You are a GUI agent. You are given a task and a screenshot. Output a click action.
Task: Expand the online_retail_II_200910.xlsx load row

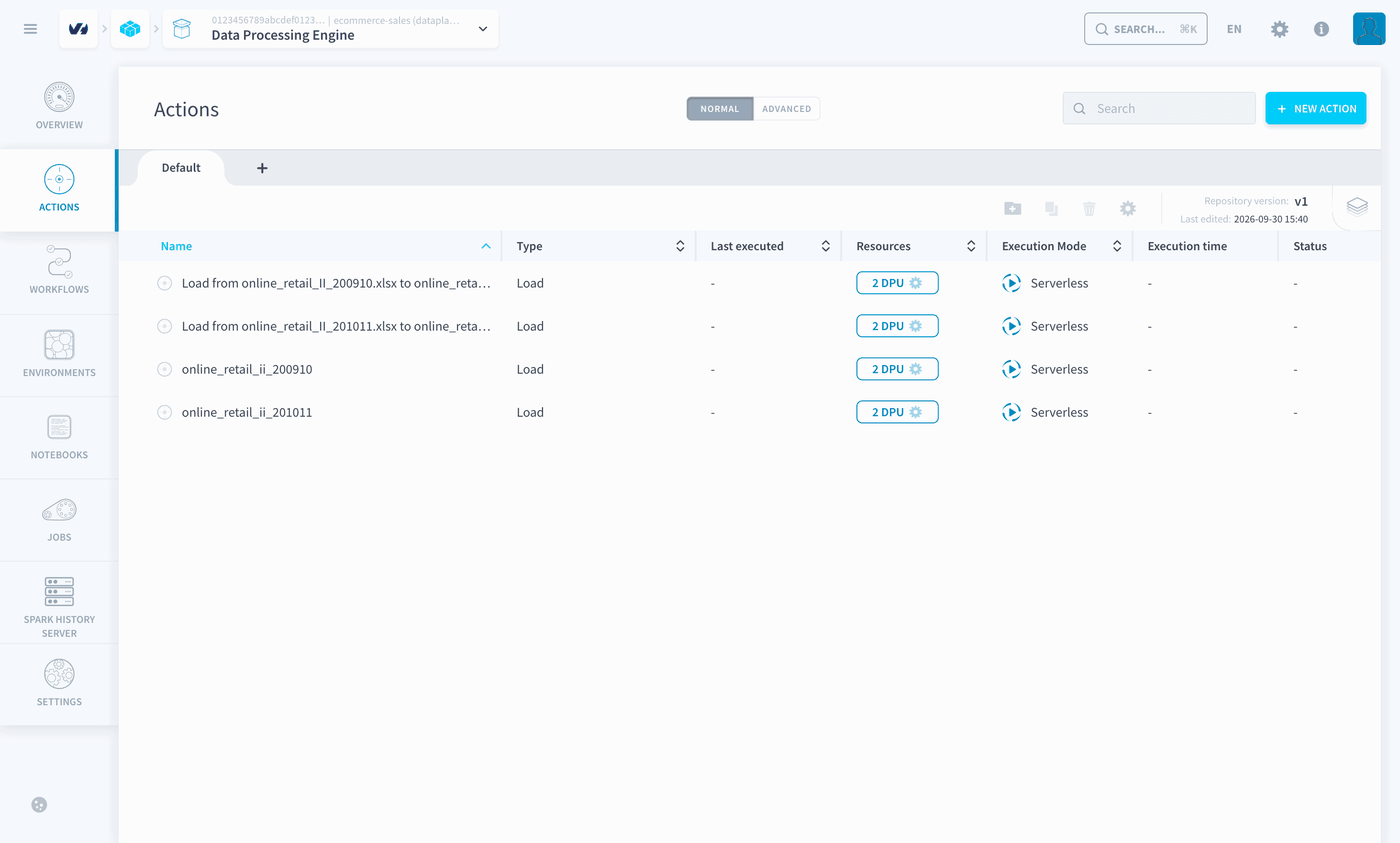165,283
